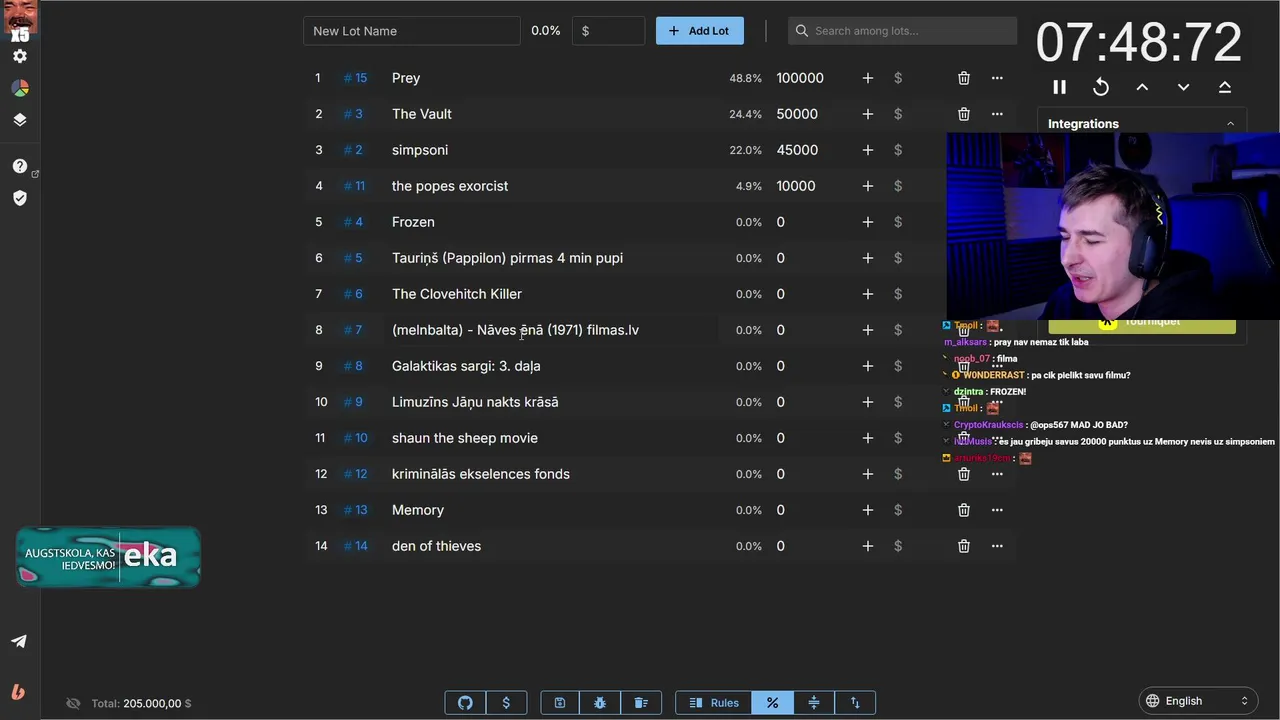Click the EKA augstskola banner

pyautogui.click(x=108, y=557)
